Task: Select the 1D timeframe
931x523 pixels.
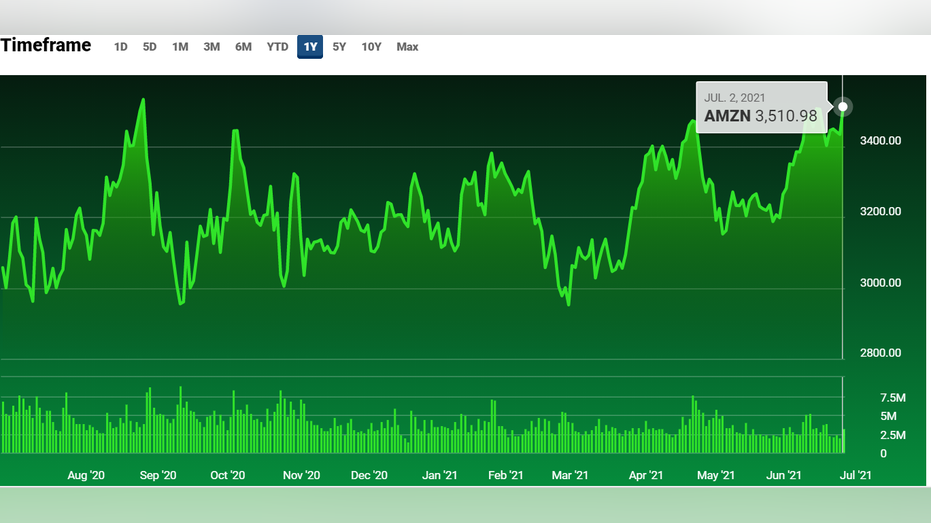Action: coord(121,47)
